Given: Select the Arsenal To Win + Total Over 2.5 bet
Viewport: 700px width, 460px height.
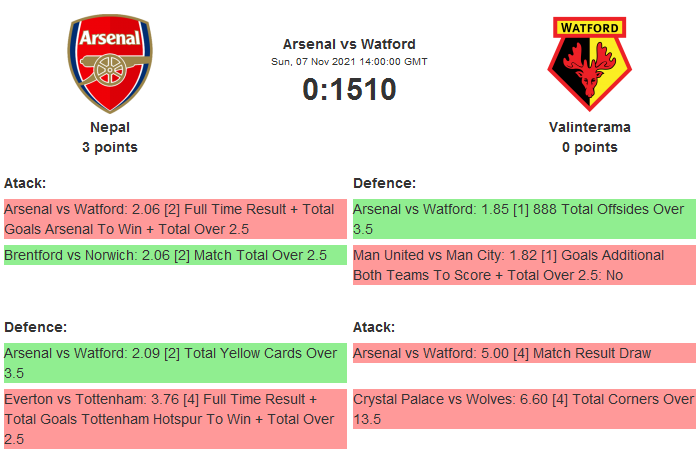Looking at the screenshot, I should click(x=175, y=219).
